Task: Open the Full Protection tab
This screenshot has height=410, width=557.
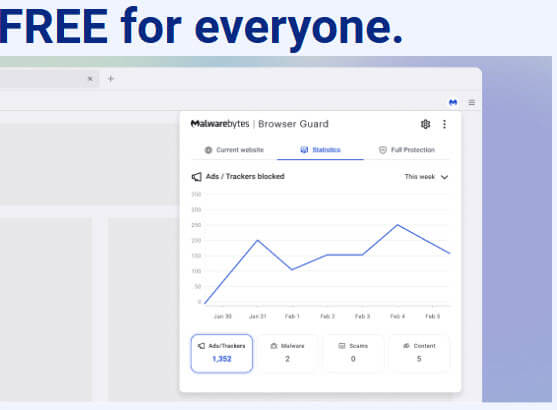Action: click(407, 150)
